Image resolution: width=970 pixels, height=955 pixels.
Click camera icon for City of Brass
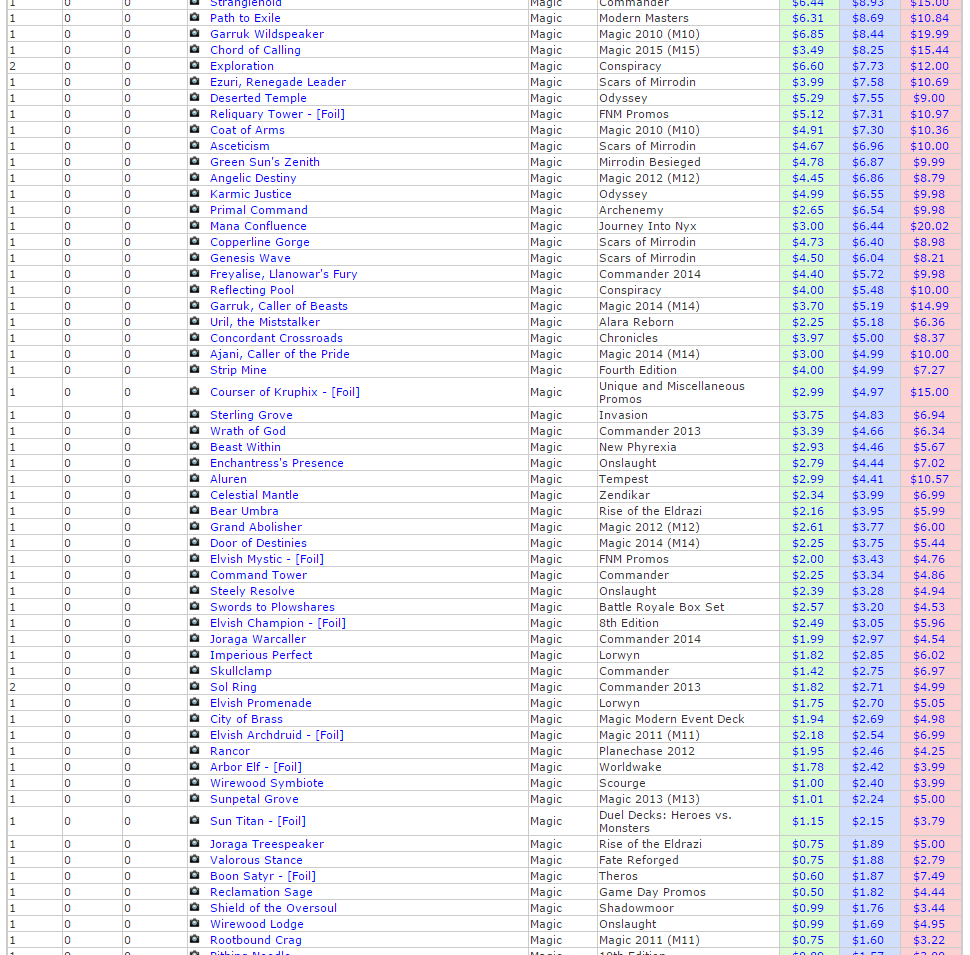[x=194, y=719]
